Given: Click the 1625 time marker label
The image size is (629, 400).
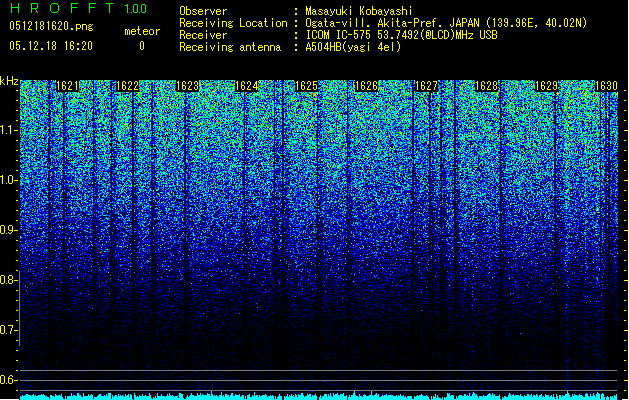Looking at the screenshot, I should (306, 86).
